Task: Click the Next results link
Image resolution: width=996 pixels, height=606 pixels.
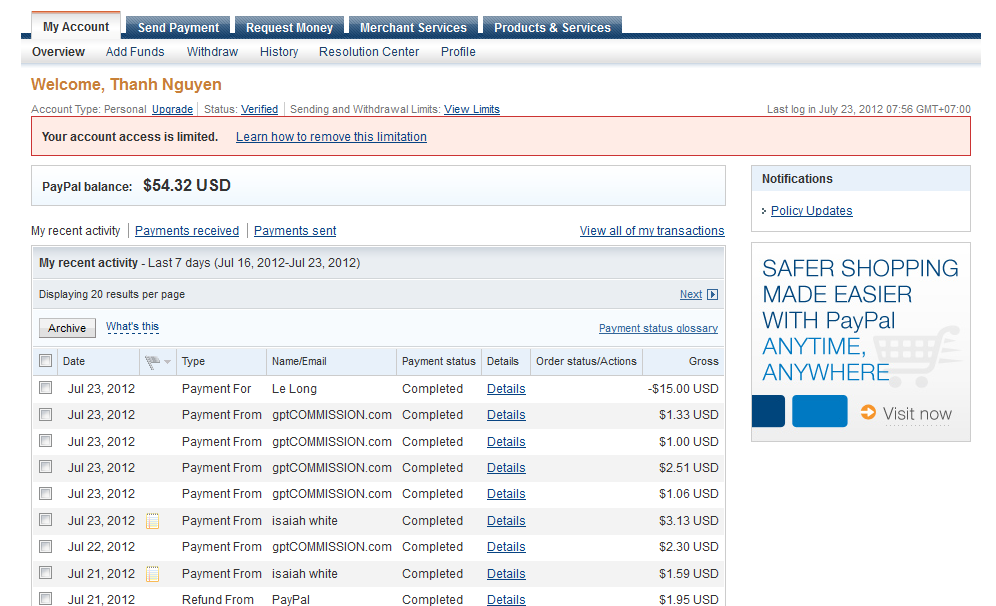Action: (x=690, y=295)
